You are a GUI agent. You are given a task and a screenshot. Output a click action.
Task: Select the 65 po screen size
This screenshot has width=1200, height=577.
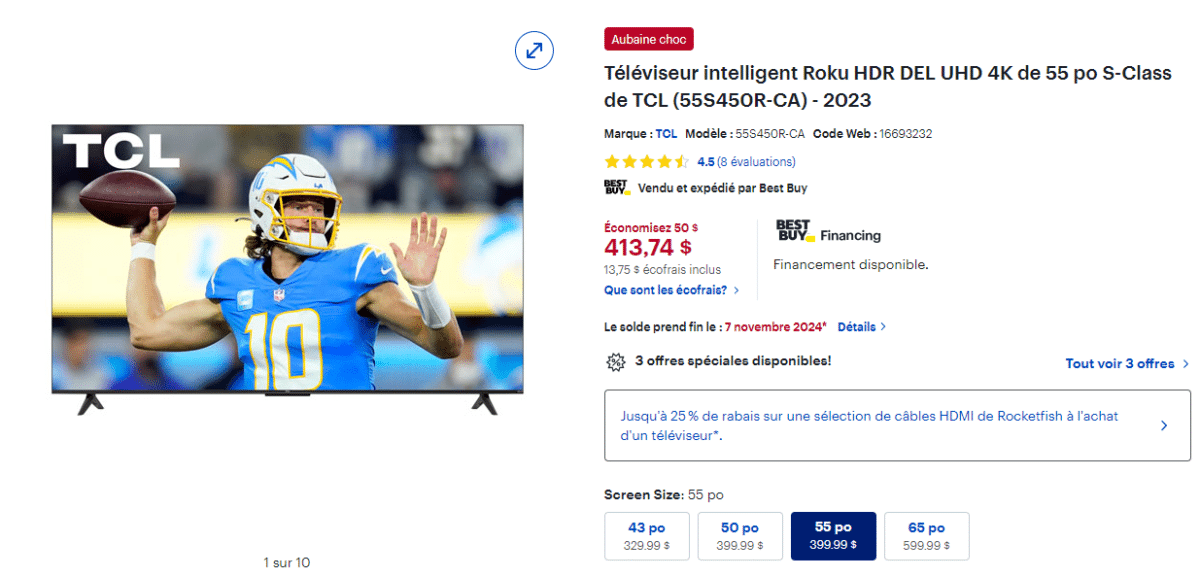pos(926,536)
